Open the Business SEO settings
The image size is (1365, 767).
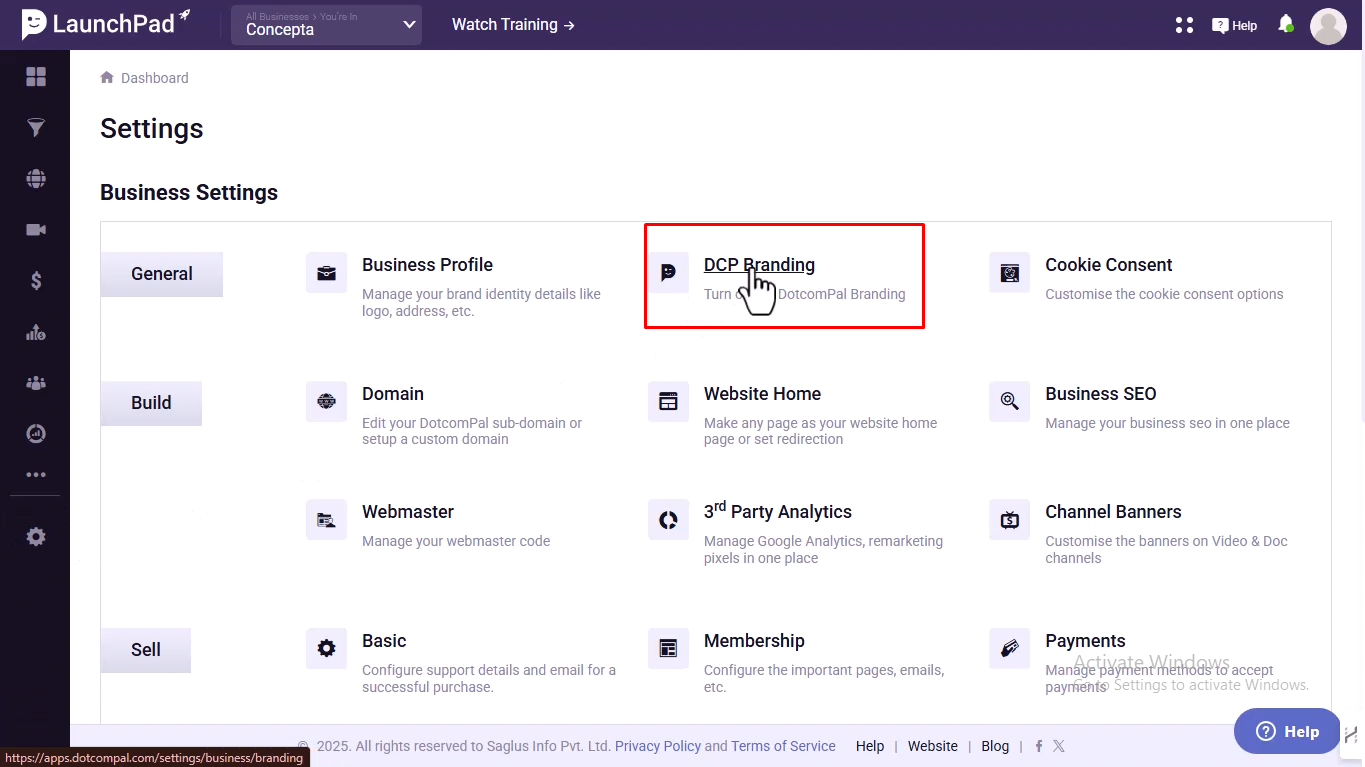1101,394
